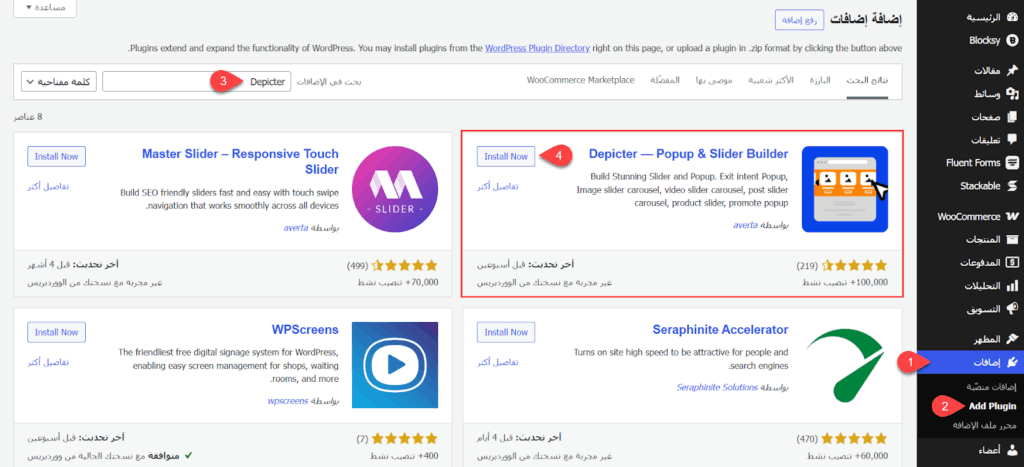Switch to the Popular (الأكثر شعبية) tab
Viewport: 1024px width, 467px height.
pos(770,80)
